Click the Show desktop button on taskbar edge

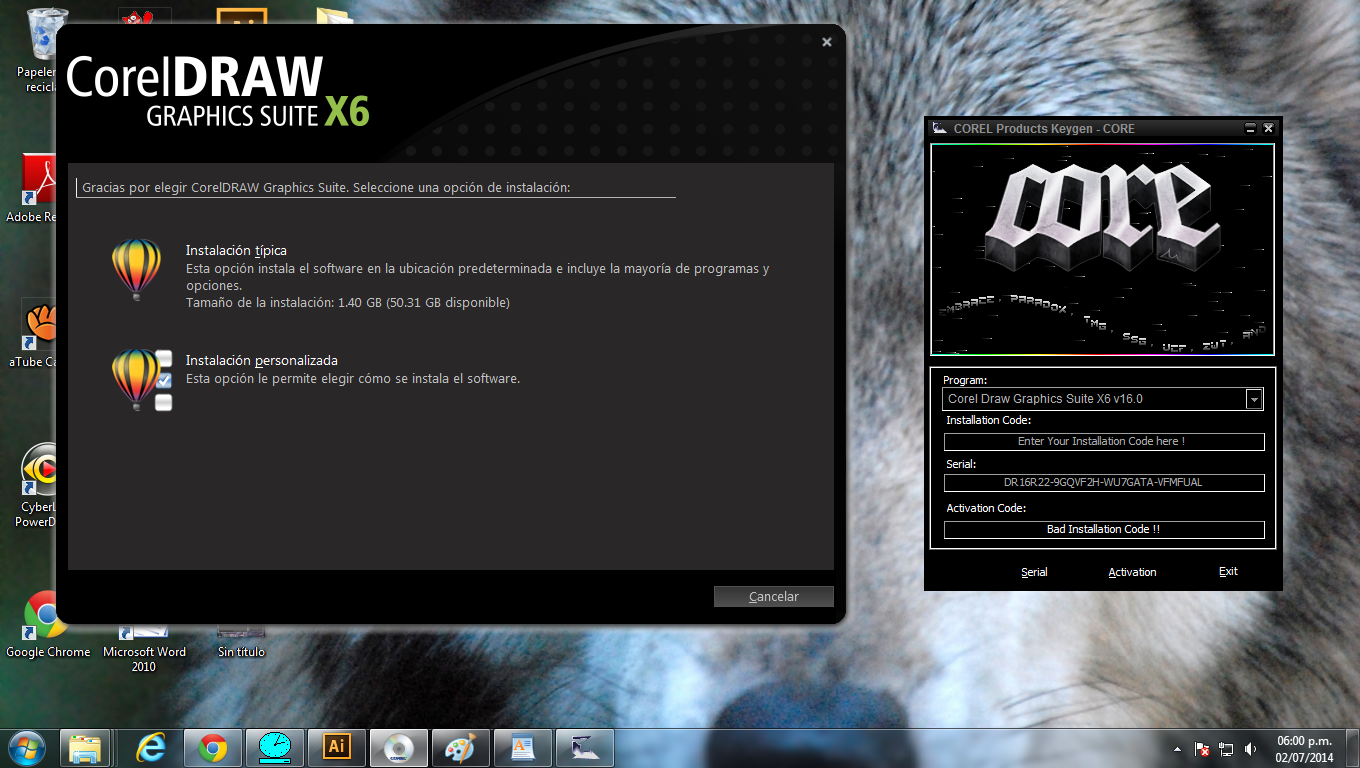pyautogui.click(x=1353, y=748)
